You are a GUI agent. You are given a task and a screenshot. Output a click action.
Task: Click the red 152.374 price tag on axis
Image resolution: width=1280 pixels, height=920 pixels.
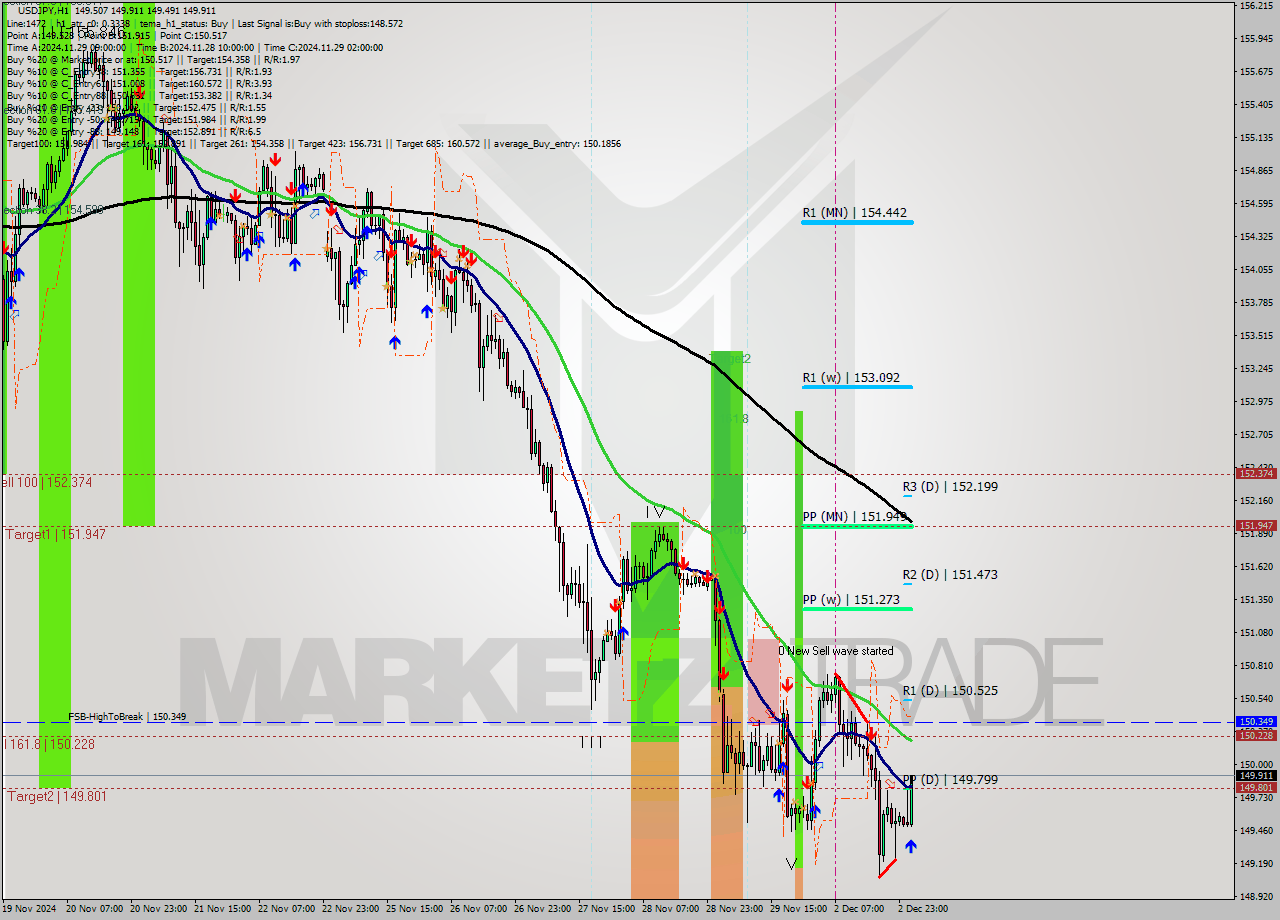click(1256, 474)
